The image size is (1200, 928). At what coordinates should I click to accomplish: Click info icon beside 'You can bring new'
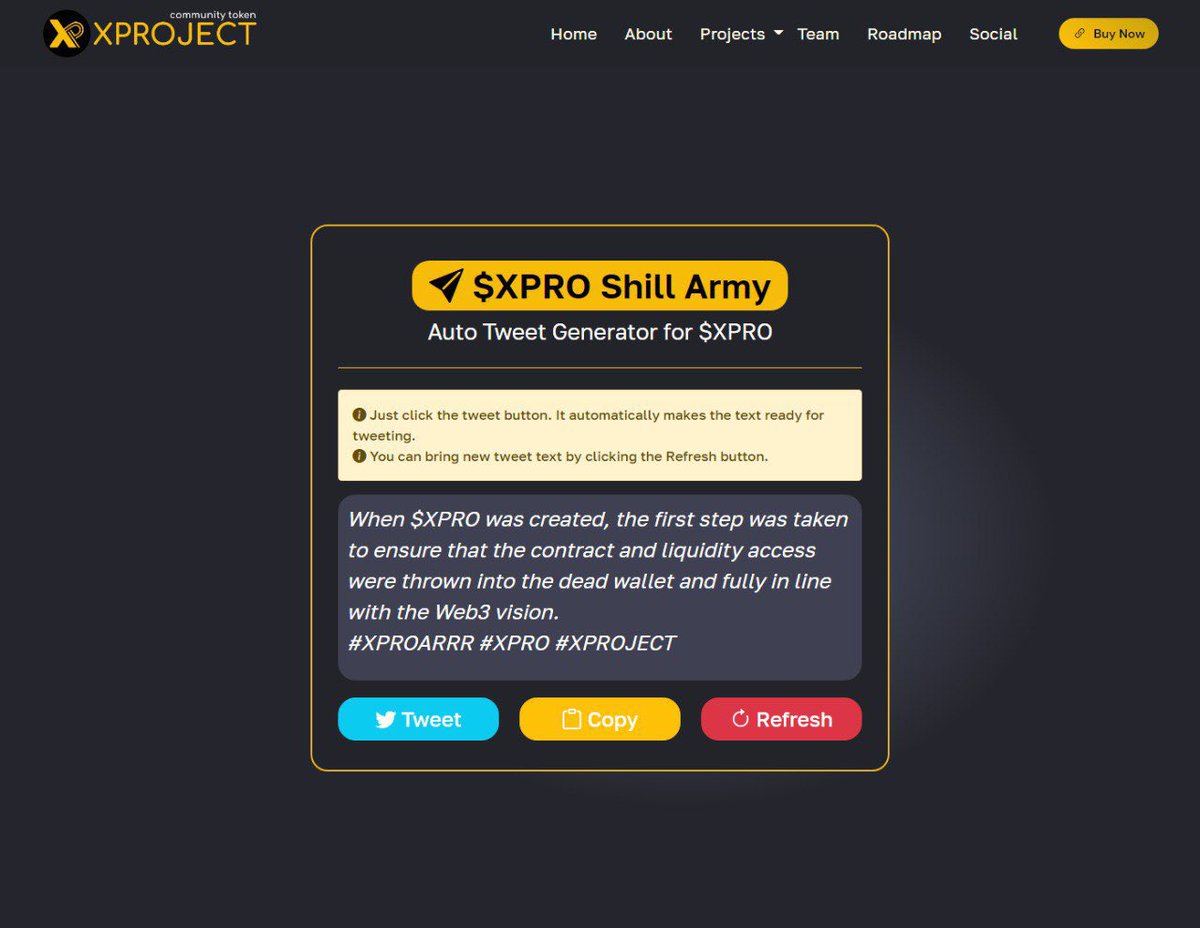click(359, 456)
